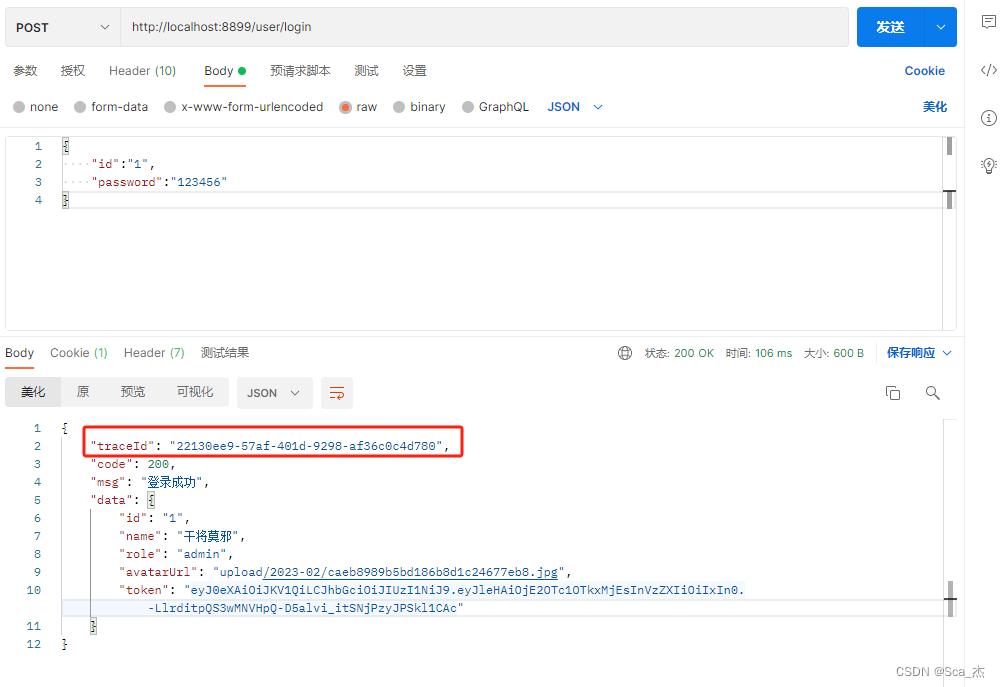Switch to the request Body tab

point(224,71)
